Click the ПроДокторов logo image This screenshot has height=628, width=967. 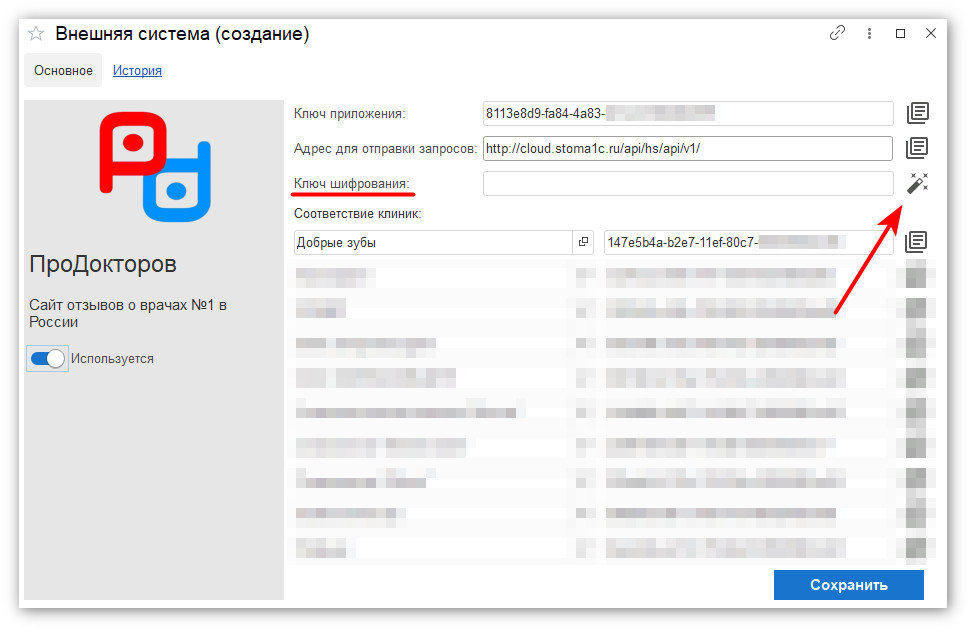(x=155, y=165)
